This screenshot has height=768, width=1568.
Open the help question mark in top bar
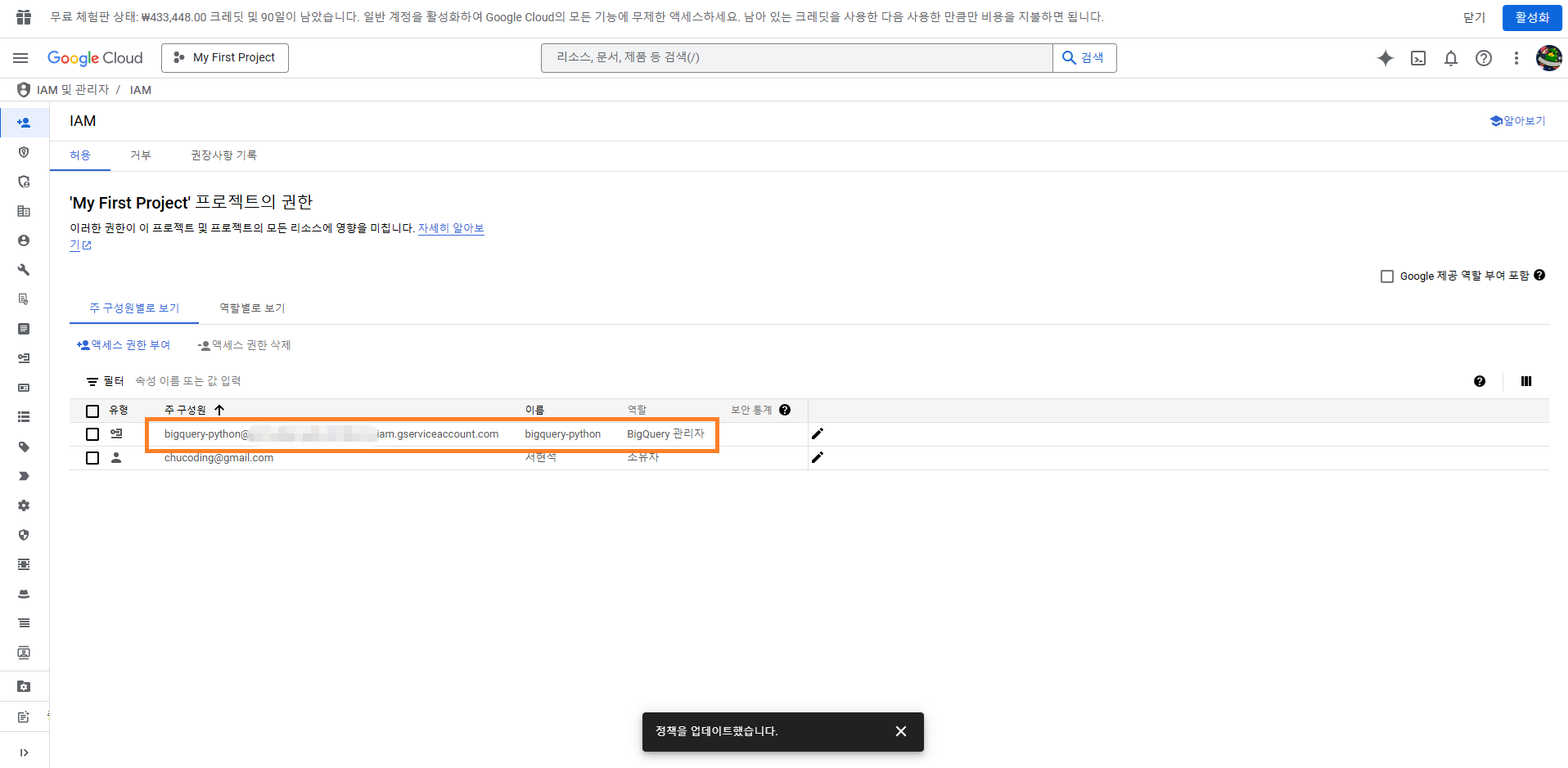[1484, 58]
